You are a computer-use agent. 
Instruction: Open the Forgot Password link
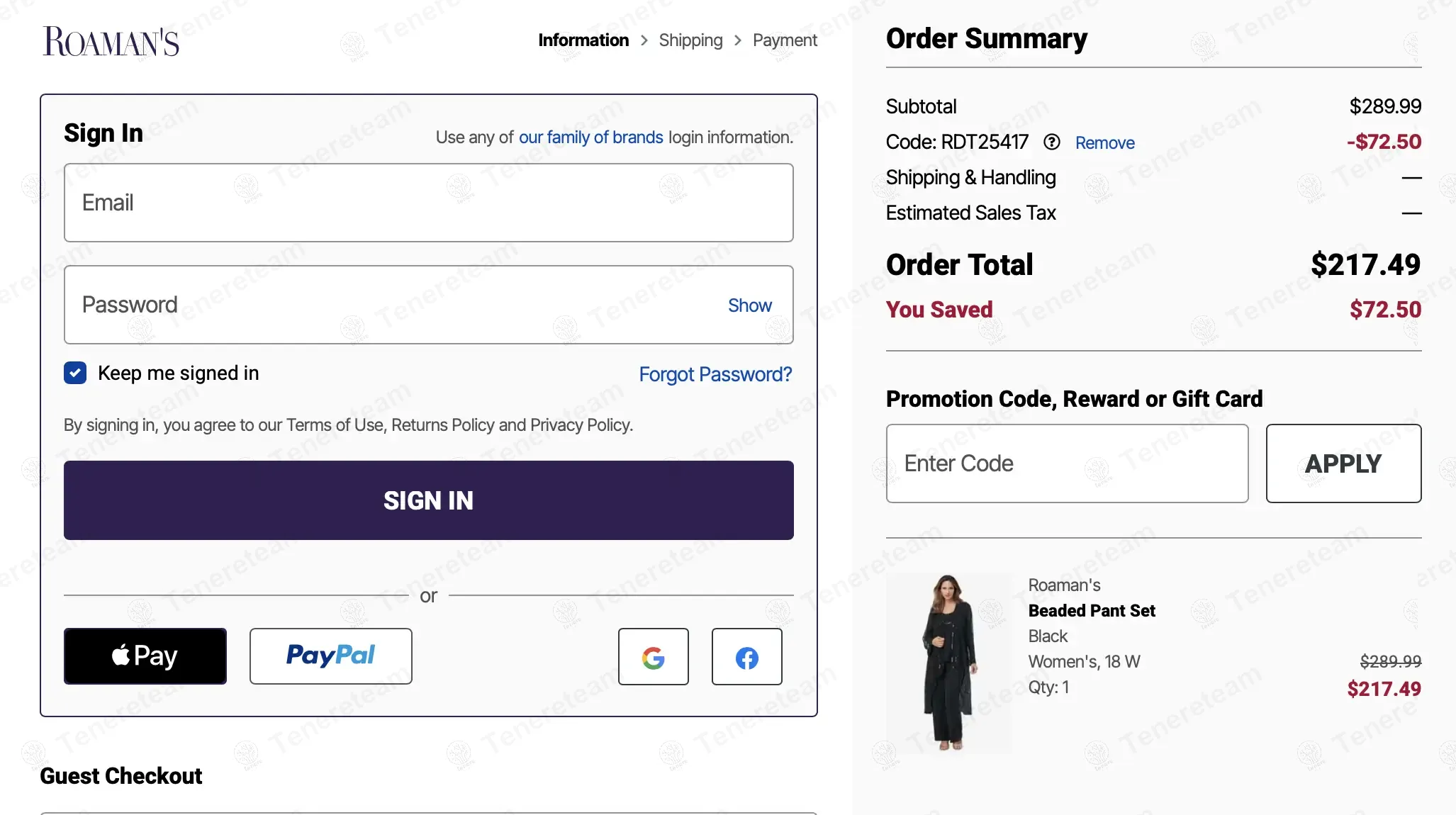tap(715, 374)
